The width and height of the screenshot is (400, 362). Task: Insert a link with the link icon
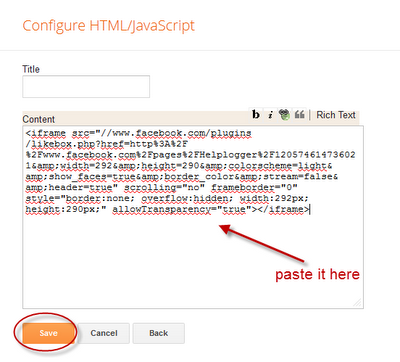(x=284, y=115)
